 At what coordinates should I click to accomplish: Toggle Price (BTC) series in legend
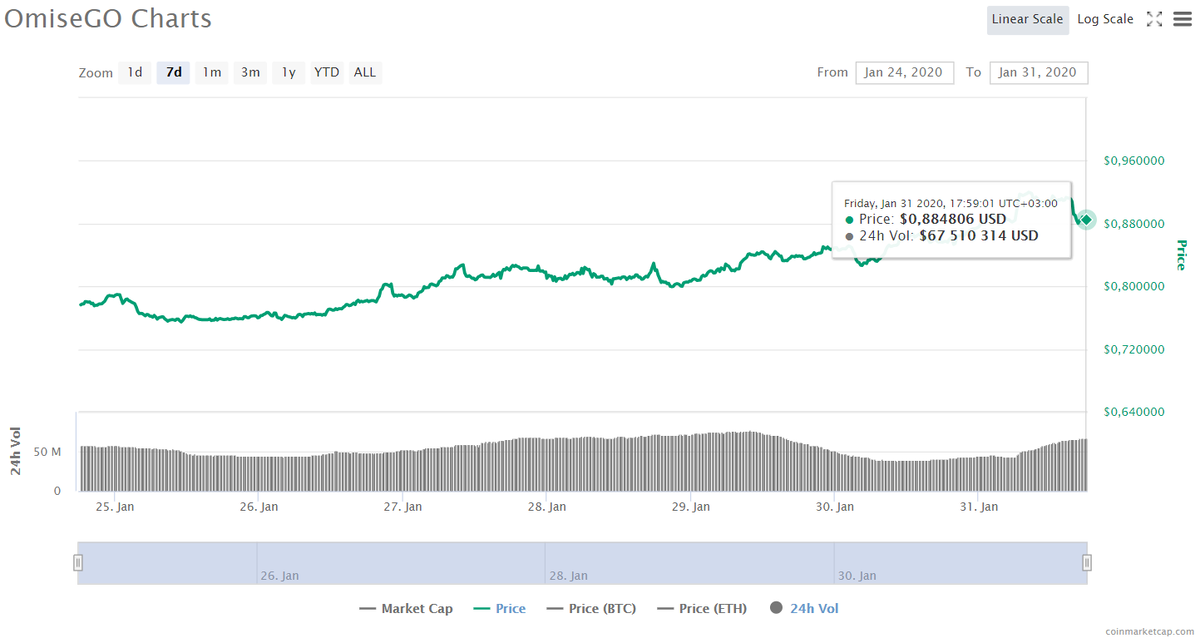pos(592,608)
